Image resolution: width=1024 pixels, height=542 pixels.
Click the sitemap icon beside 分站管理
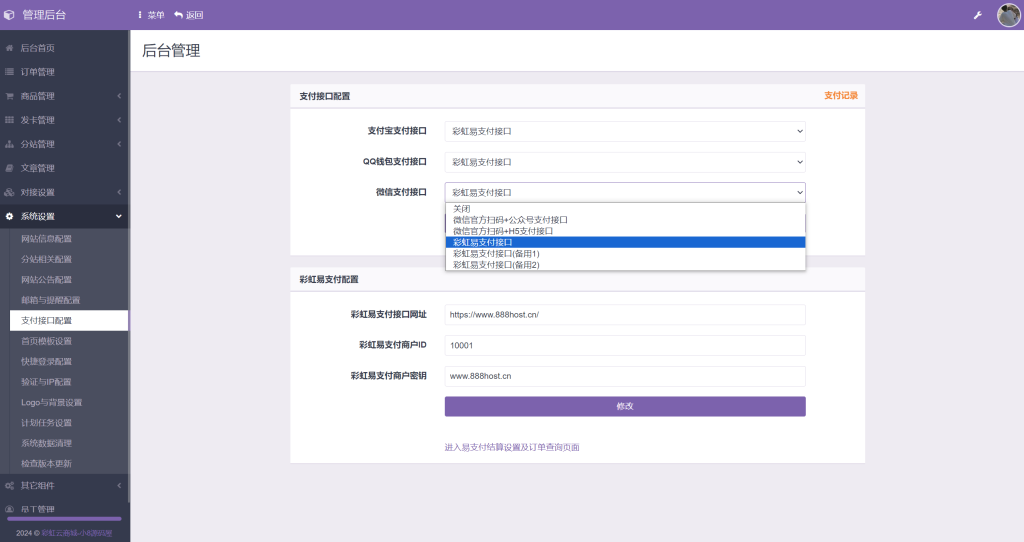(9, 144)
